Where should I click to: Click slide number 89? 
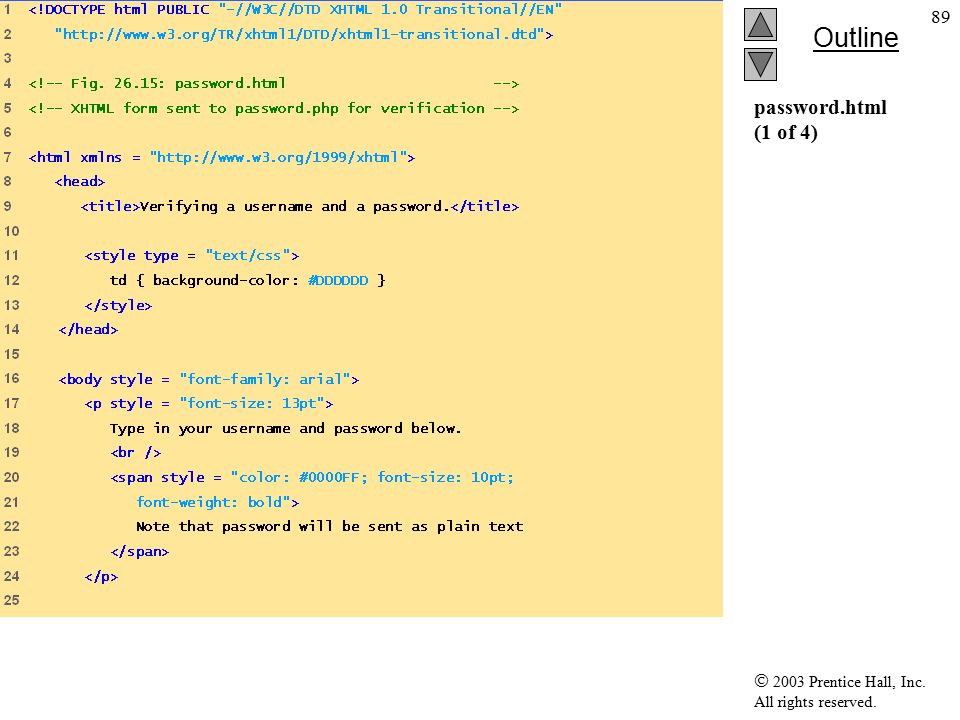click(940, 17)
